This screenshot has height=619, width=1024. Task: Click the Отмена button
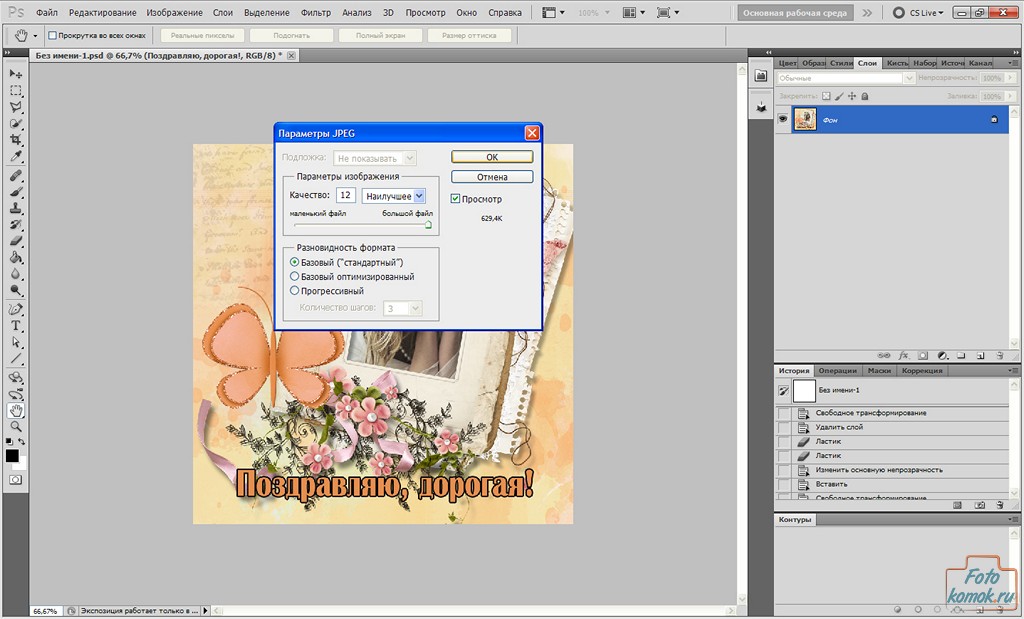492,177
